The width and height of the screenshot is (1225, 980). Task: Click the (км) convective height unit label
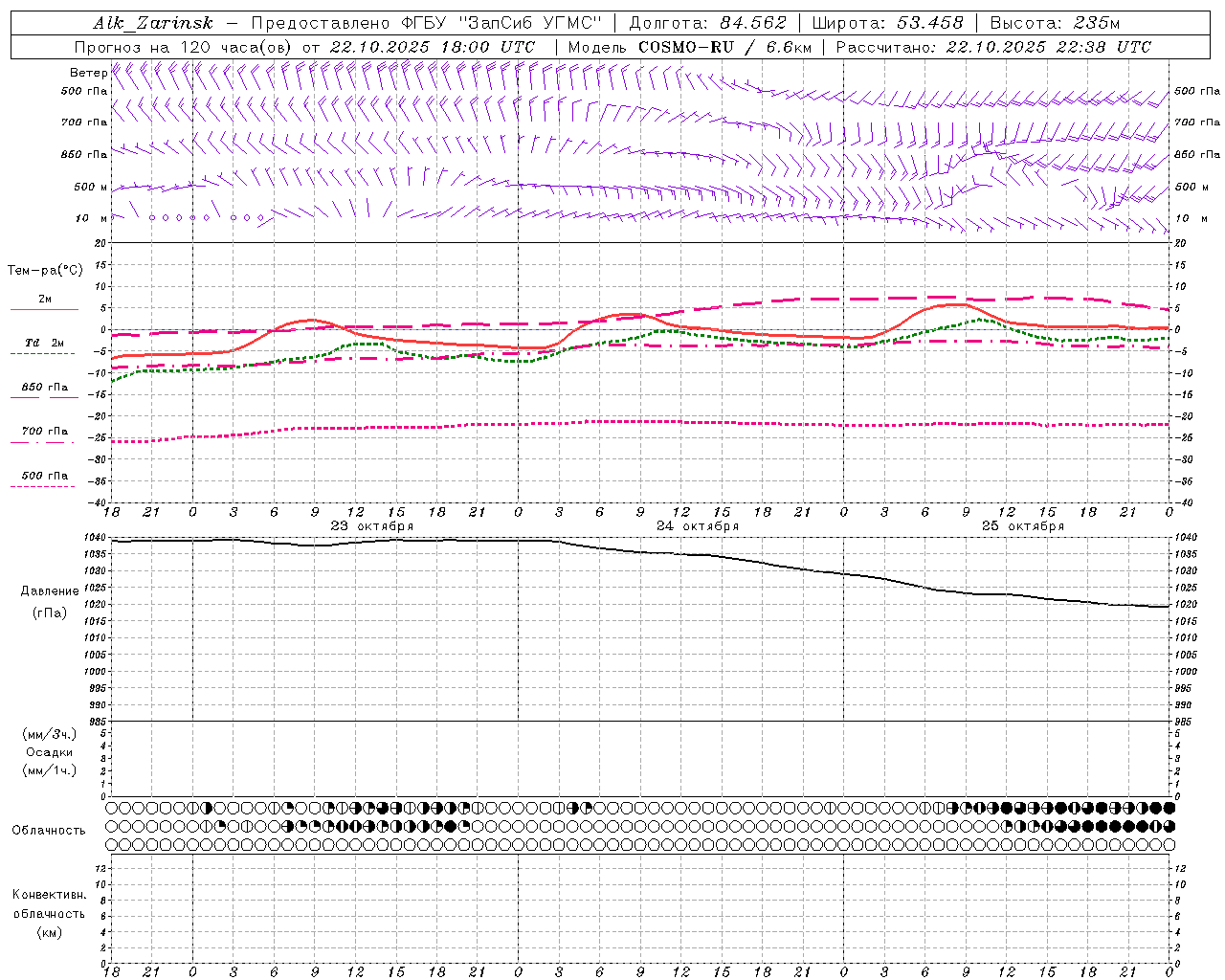pos(49,932)
